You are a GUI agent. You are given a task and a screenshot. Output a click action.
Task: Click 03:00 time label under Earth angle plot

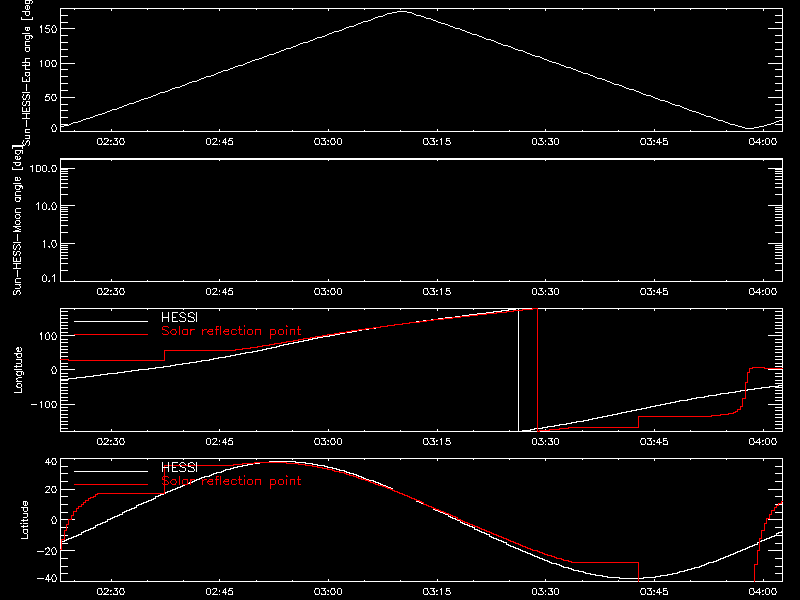(328, 142)
